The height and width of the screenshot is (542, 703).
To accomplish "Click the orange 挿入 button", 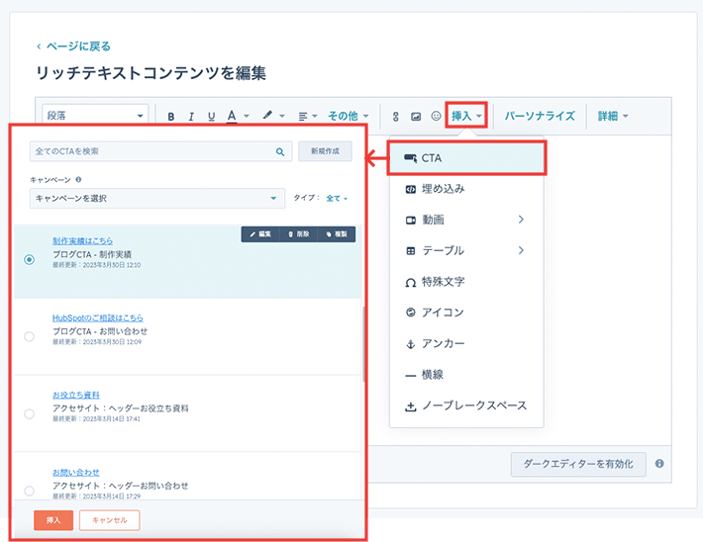I will (53, 520).
